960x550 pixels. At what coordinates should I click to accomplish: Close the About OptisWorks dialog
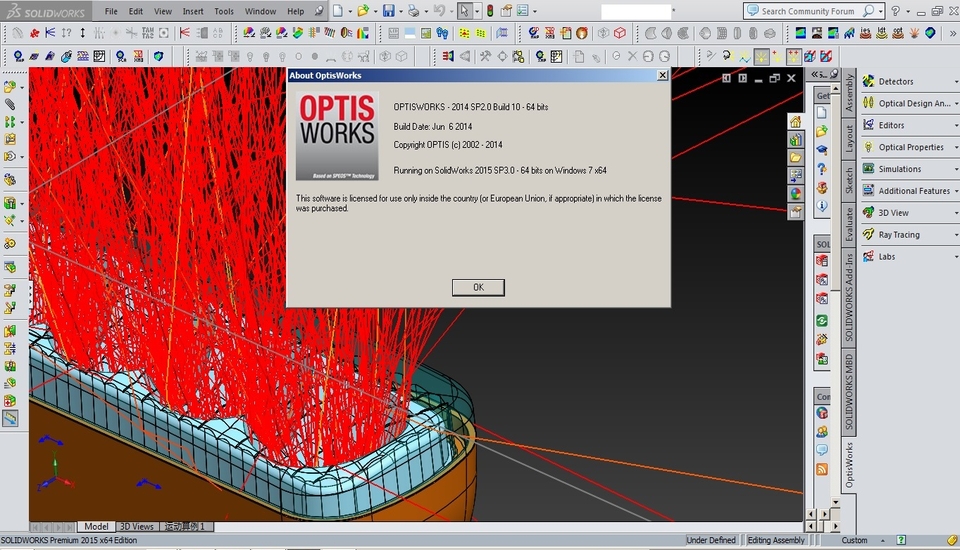tap(662, 75)
